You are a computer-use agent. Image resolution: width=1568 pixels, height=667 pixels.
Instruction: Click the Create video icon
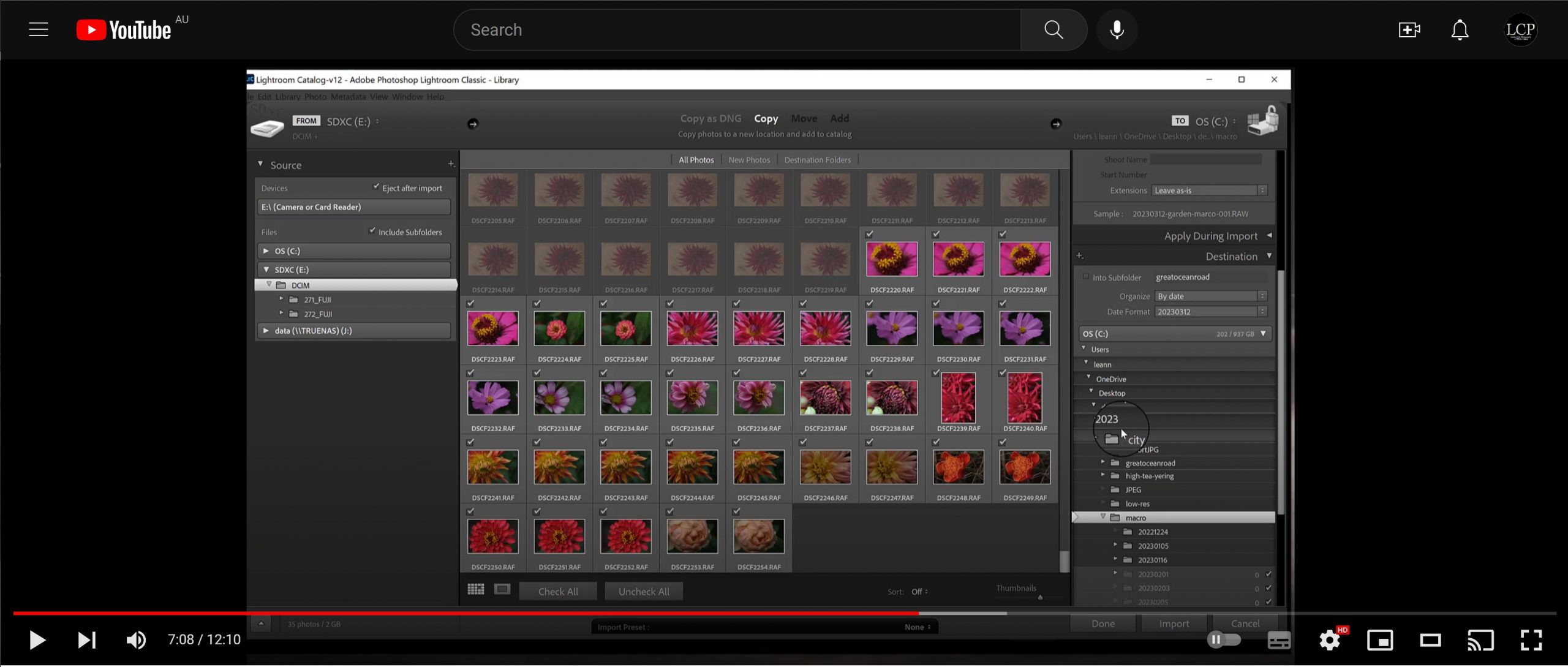click(1409, 29)
